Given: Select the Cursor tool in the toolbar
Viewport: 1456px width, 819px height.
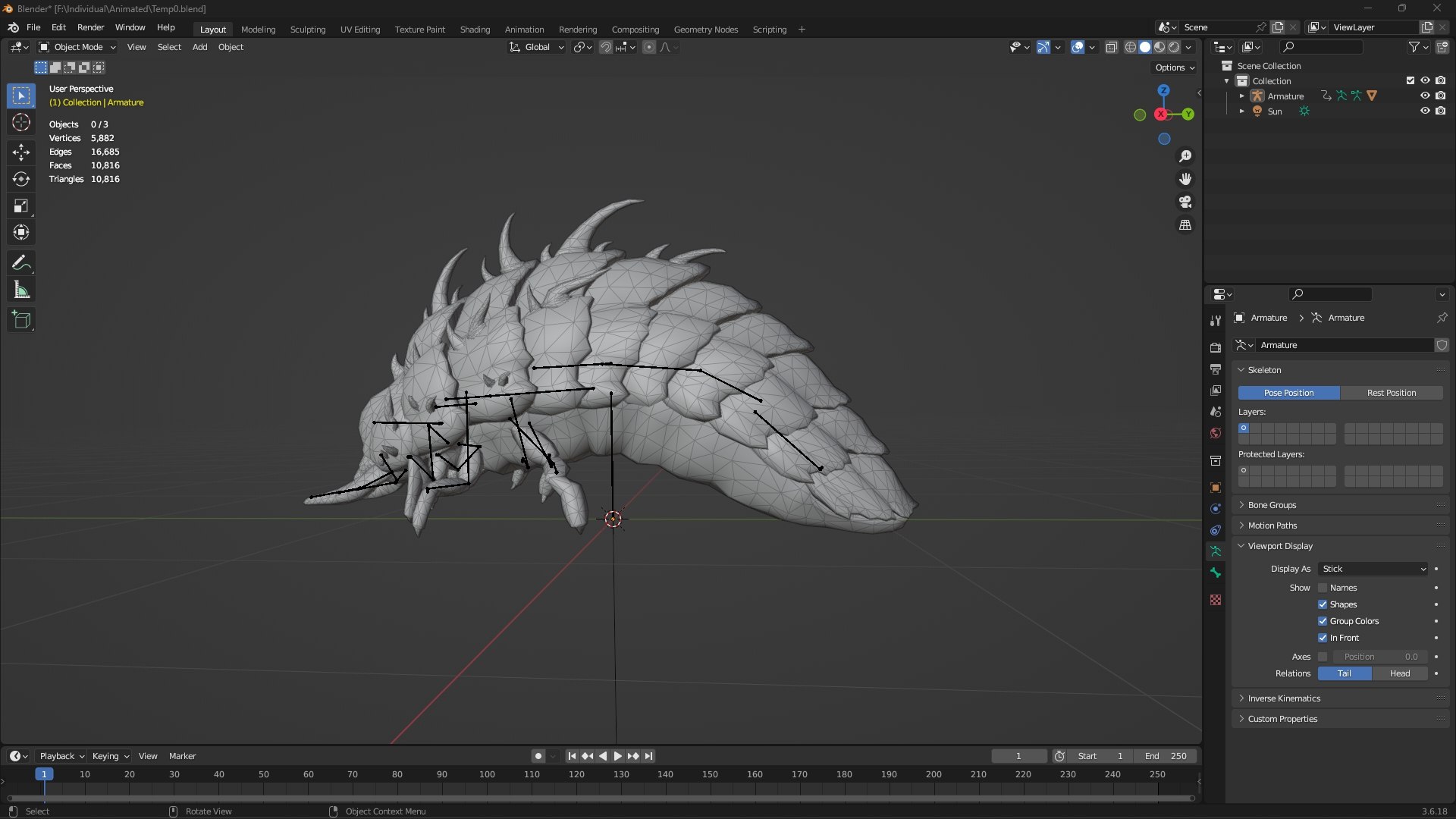Looking at the screenshot, I should click(x=21, y=123).
